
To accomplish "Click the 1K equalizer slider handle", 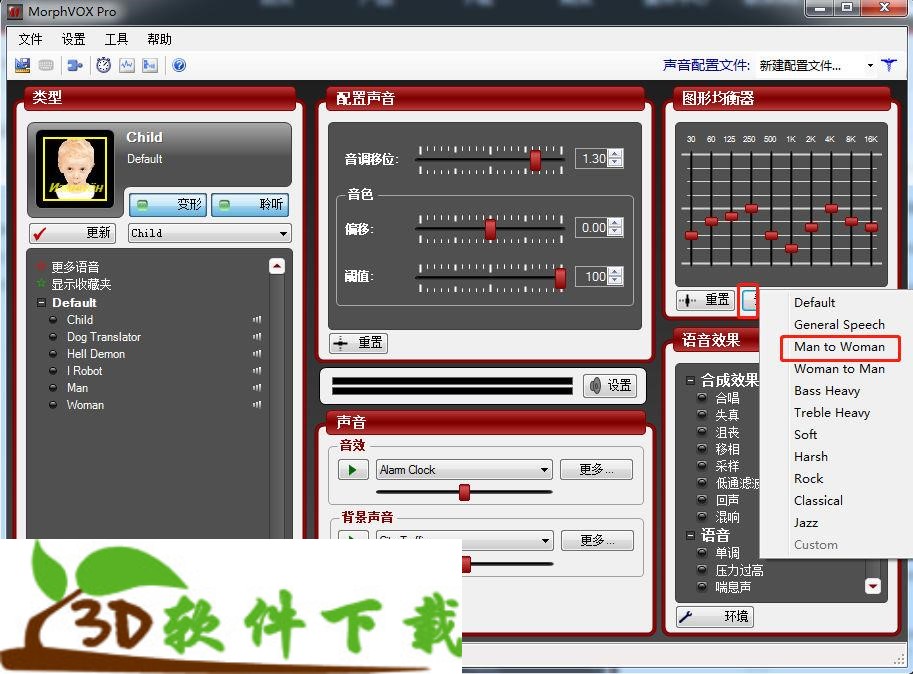I will coord(791,249).
